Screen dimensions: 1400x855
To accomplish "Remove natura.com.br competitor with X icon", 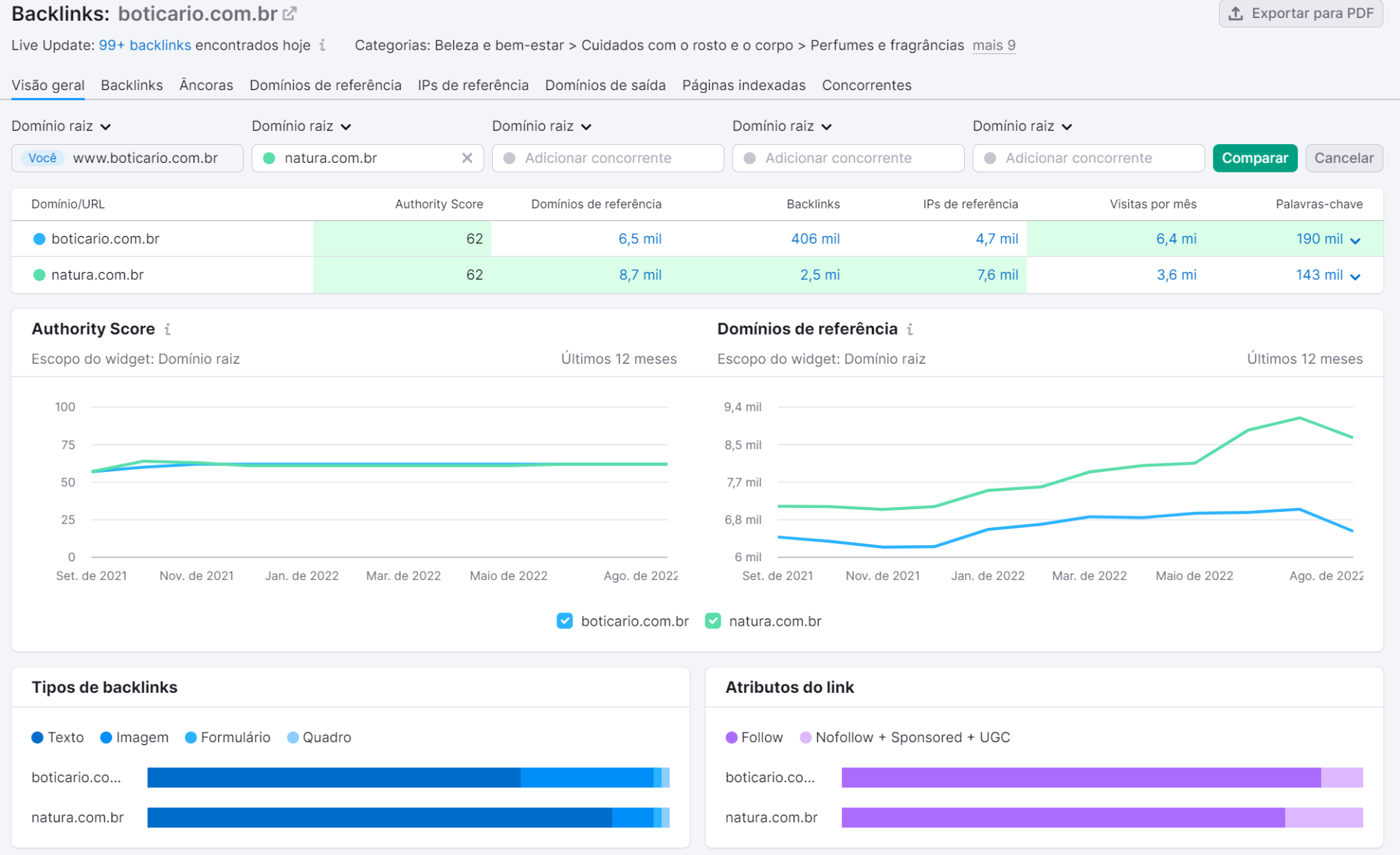I will (467, 158).
